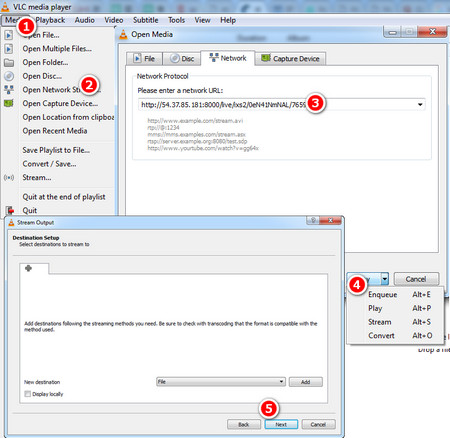Image resolution: width=450 pixels, height=438 pixels.
Task: Click the Open Capture Device card icon
Action: tap(9, 104)
